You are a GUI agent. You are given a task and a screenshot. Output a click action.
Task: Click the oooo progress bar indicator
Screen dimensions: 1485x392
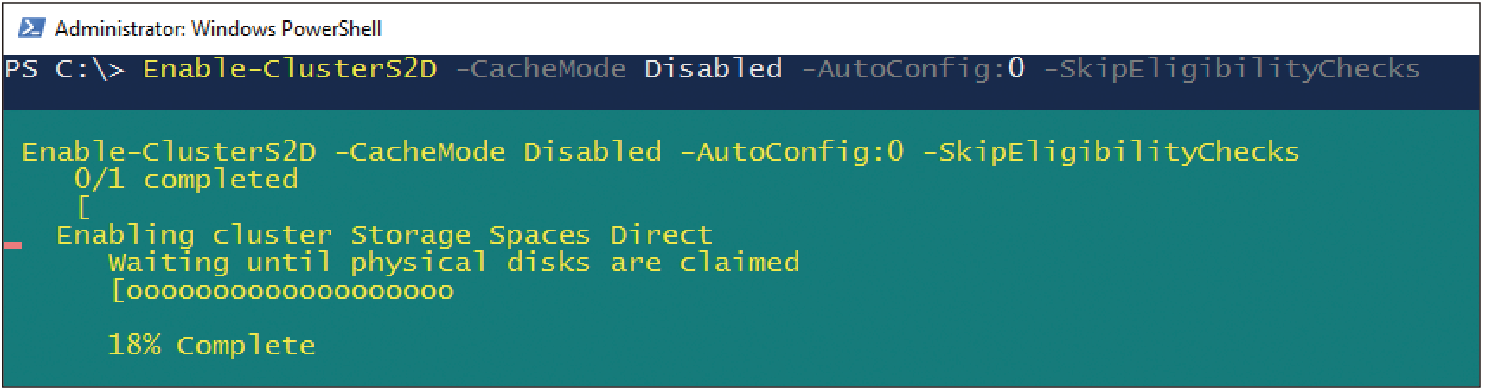[x=281, y=291]
